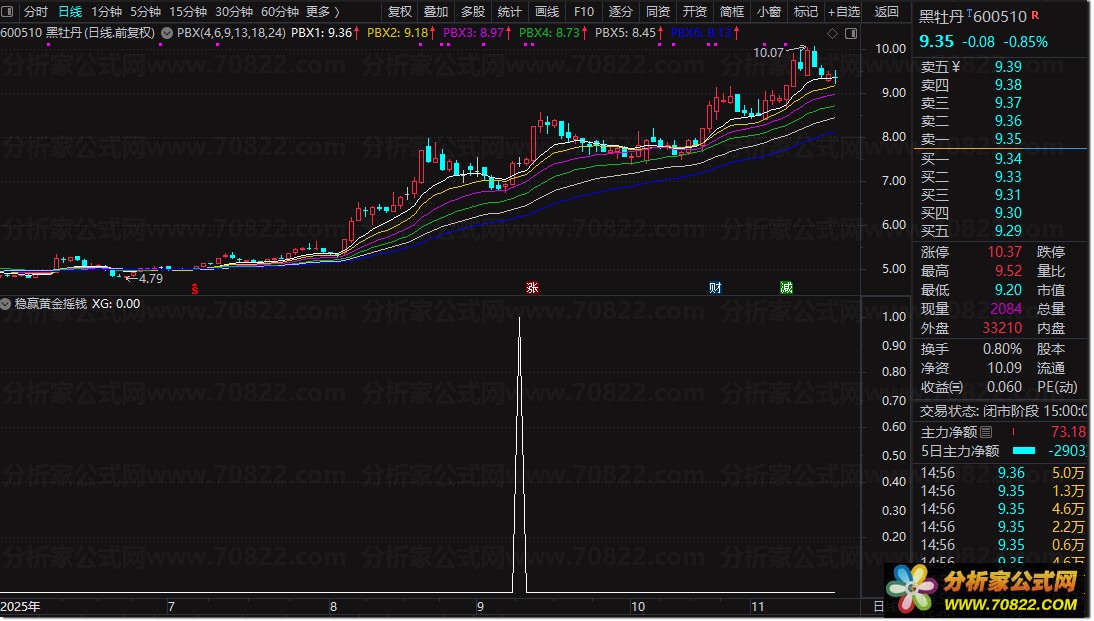Image resolution: width=1094 pixels, height=621 pixels.
Task: Open F10 company information
Action: 583,11
